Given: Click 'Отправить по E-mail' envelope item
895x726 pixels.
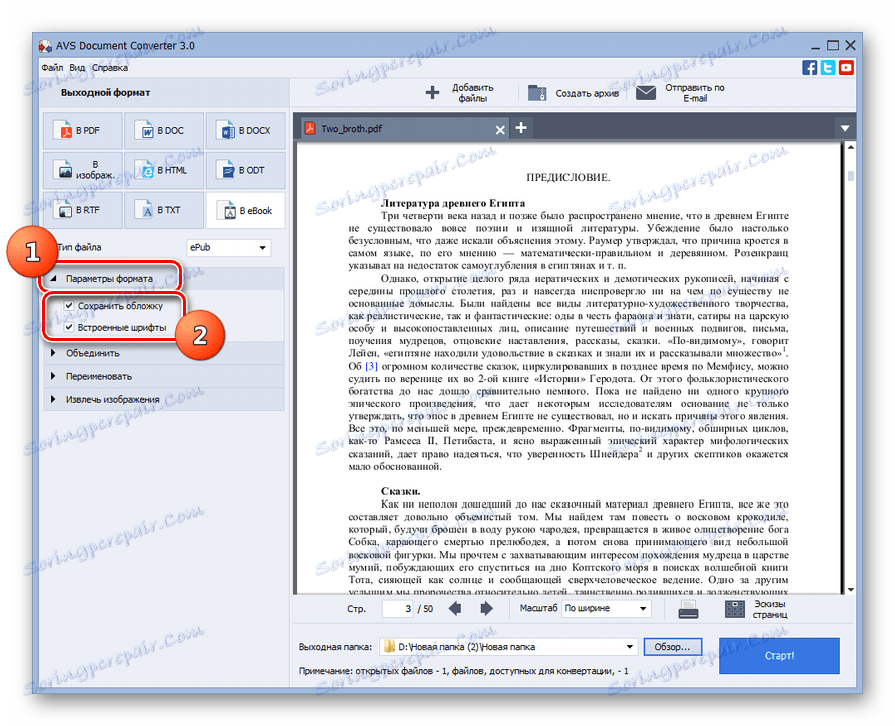Looking at the screenshot, I should [x=679, y=93].
